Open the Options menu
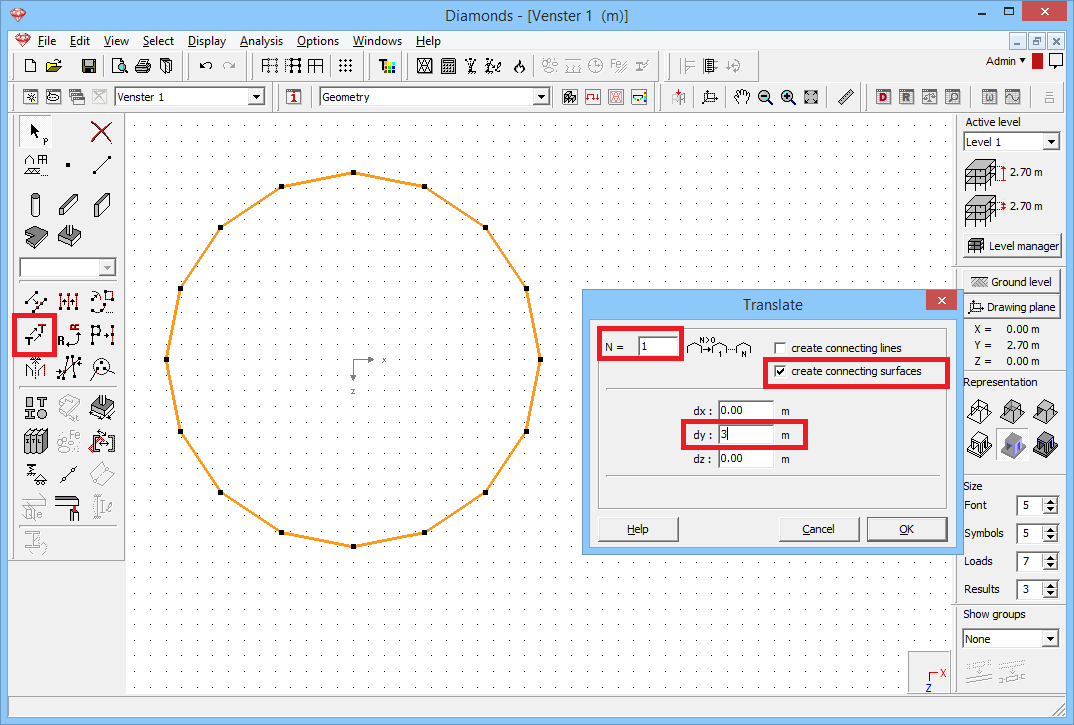1074x725 pixels. pos(318,41)
